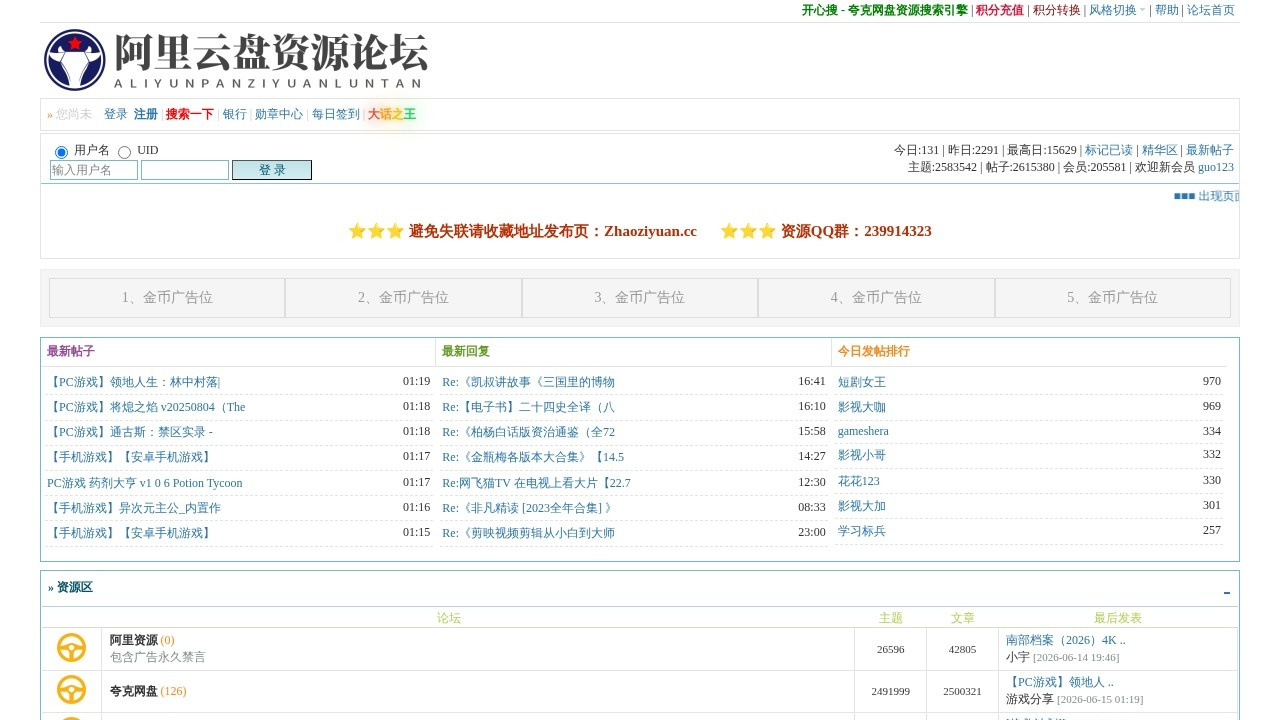Open the 精华区 link
This screenshot has height=720, width=1280.
(1160, 150)
